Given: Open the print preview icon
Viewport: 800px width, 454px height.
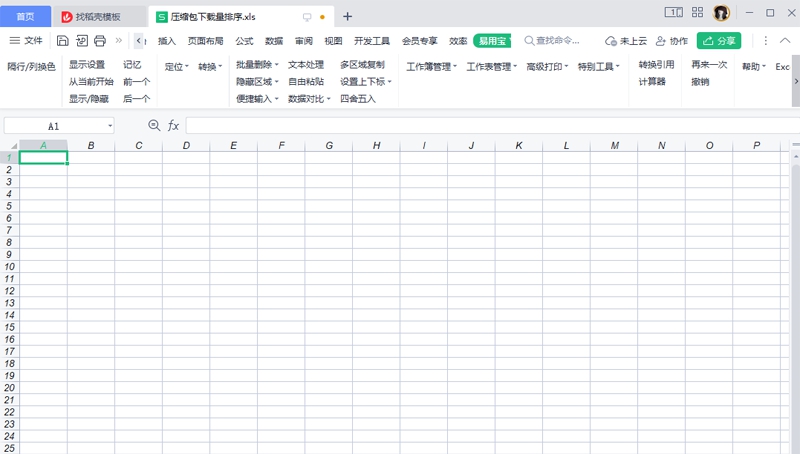Looking at the screenshot, I should click(82, 41).
